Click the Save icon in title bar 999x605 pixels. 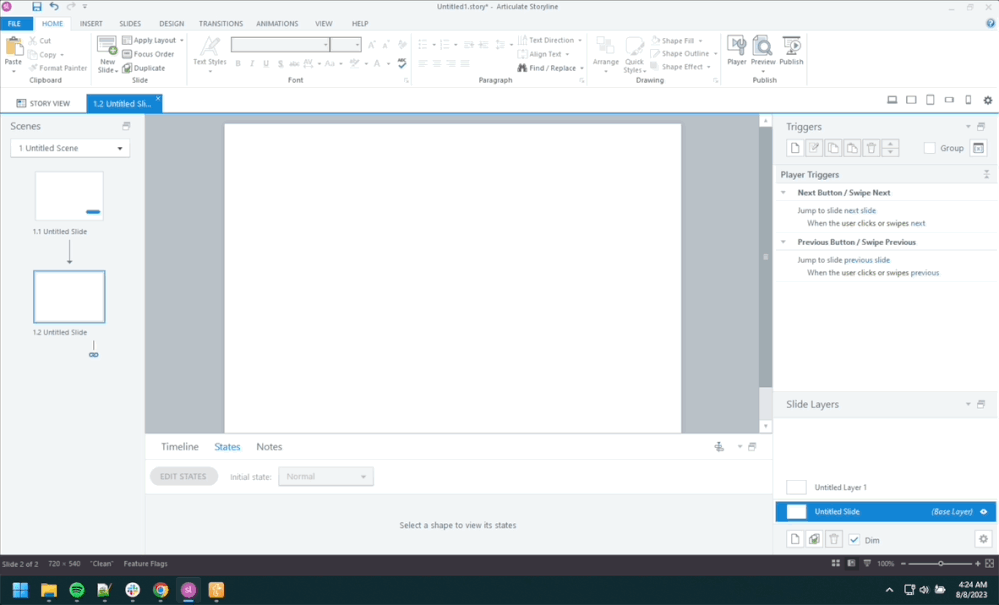click(x=37, y=7)
